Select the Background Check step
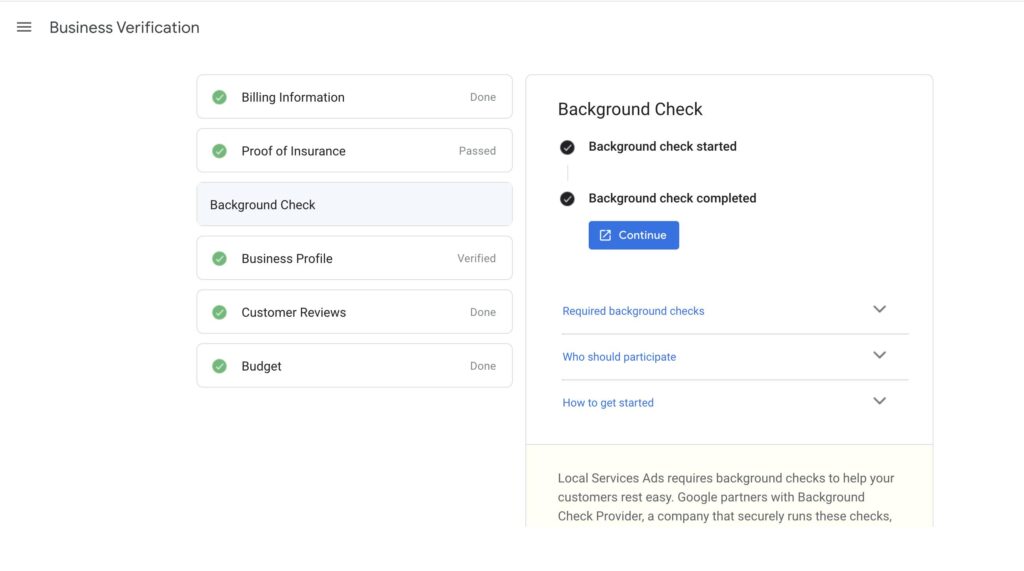 click(355, 204)
